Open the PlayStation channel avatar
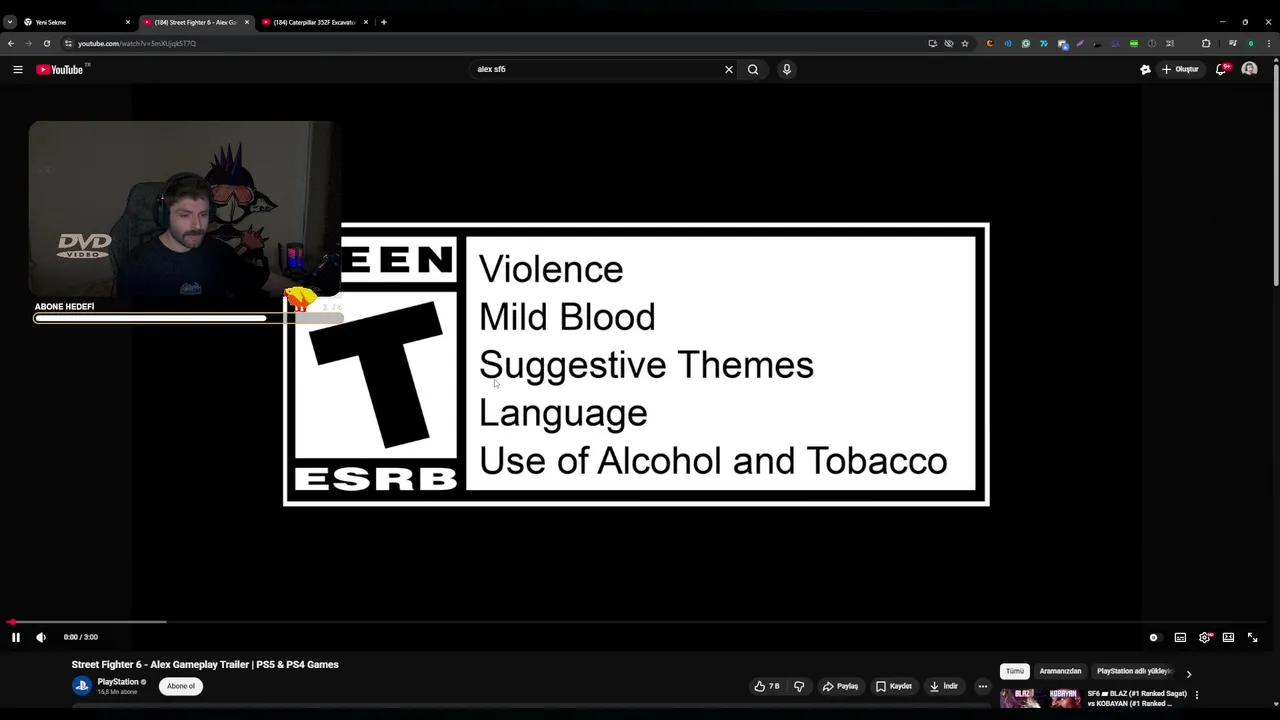Viewport: 1280px width, 720px height. pyautogui.click(x=82, y=686)
